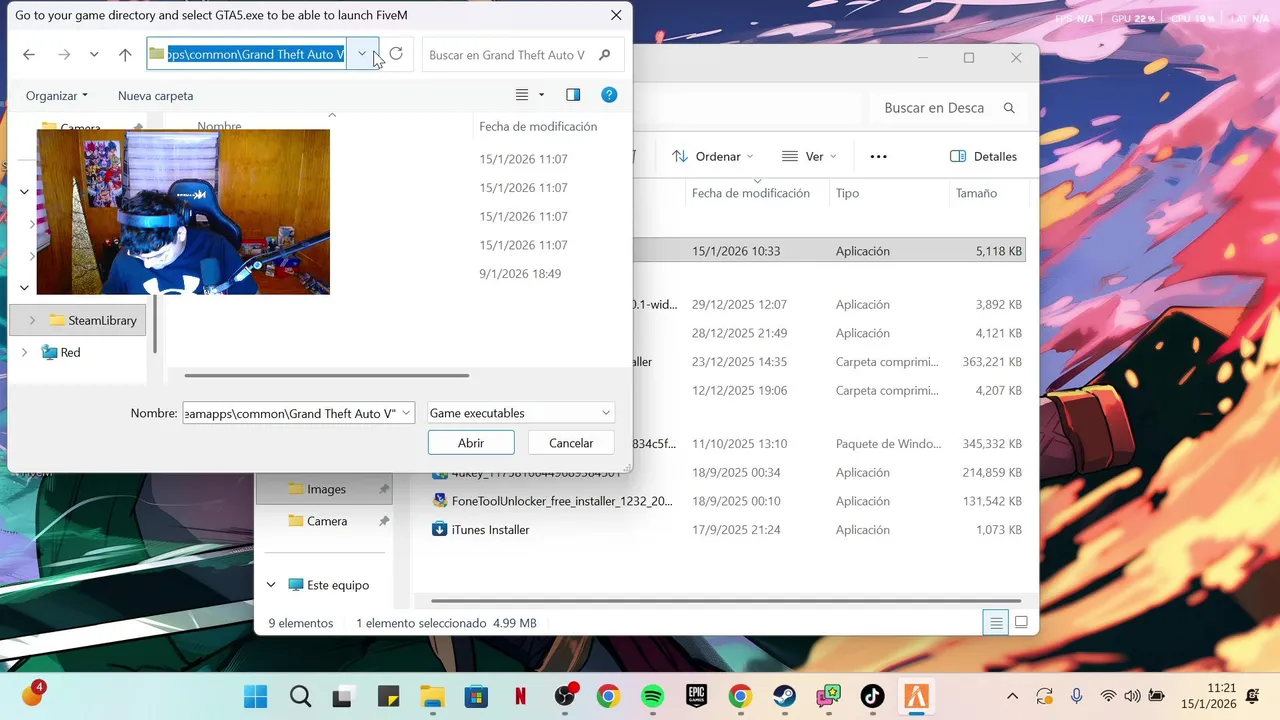Viewport: 1280px width, 720px height.
Task: Select the iTunes Installer file
Action: pyautogui.click(x=490, y=530)
